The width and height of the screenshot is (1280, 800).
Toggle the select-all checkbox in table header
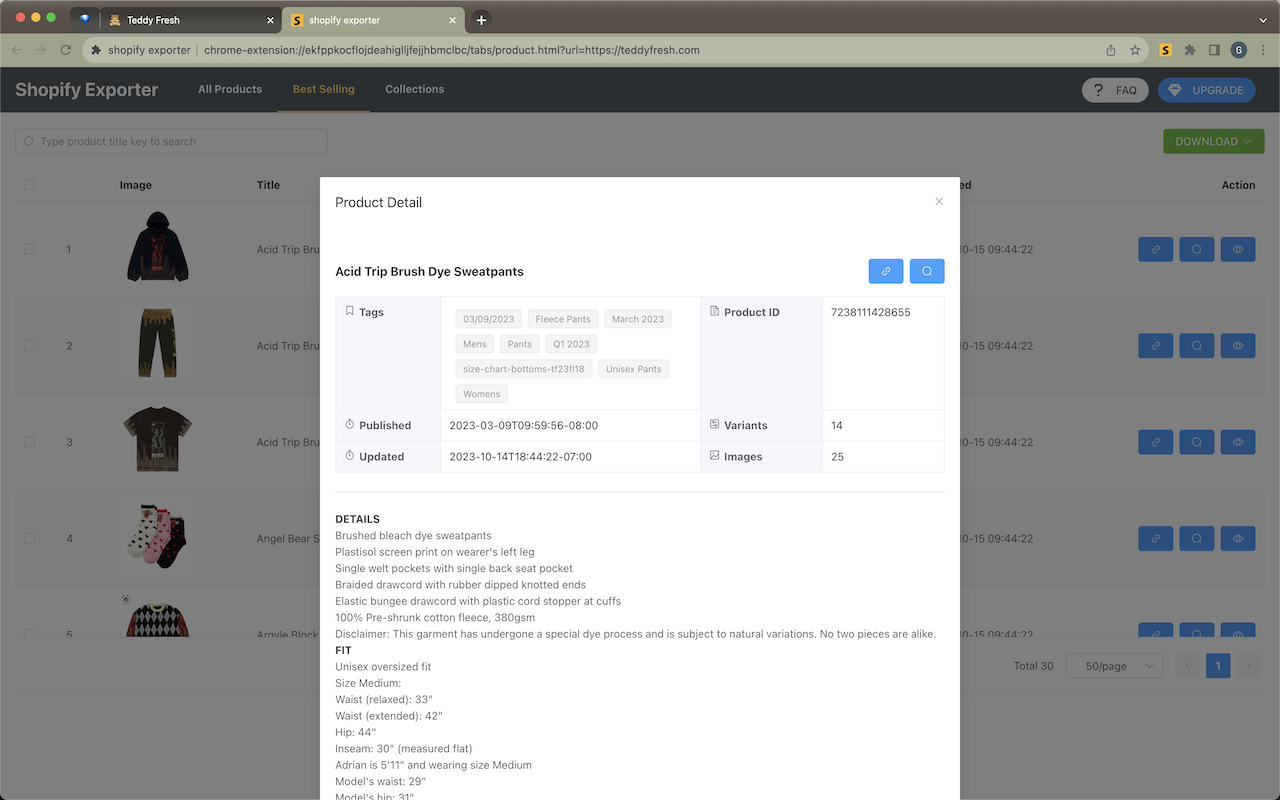click(30, 184)
